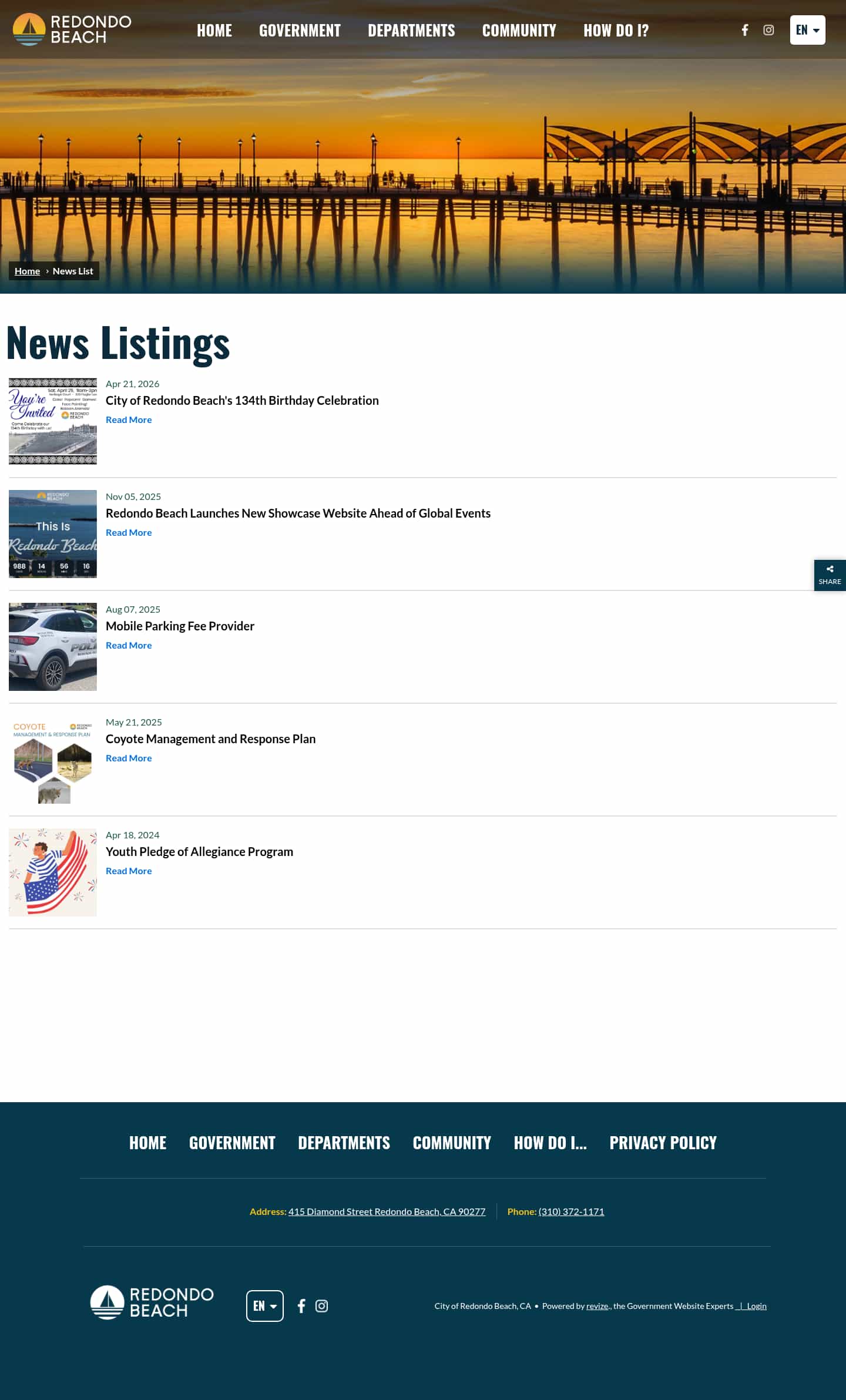Image resolution: width=846 pixels, height=1400 pixels.
Task: Visit the footer Instagram icon
Action: pyautogui.click(x=321, y=1306)
